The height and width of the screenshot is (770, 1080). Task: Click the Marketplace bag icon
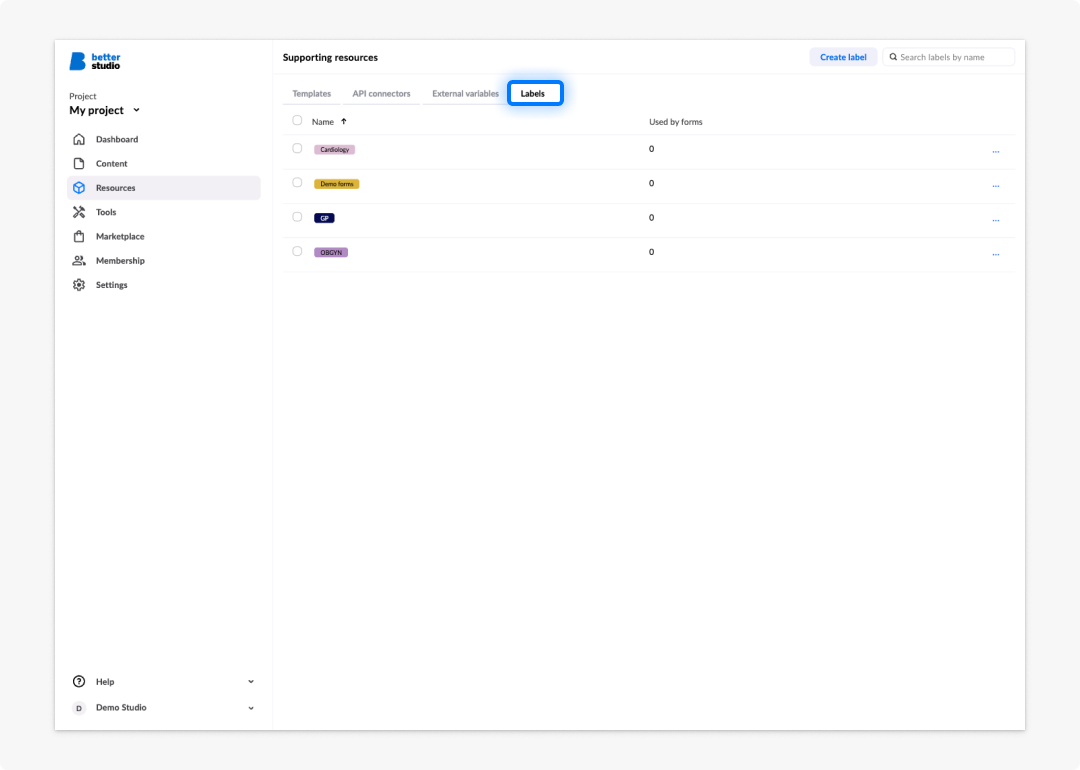tap(79, 236)
